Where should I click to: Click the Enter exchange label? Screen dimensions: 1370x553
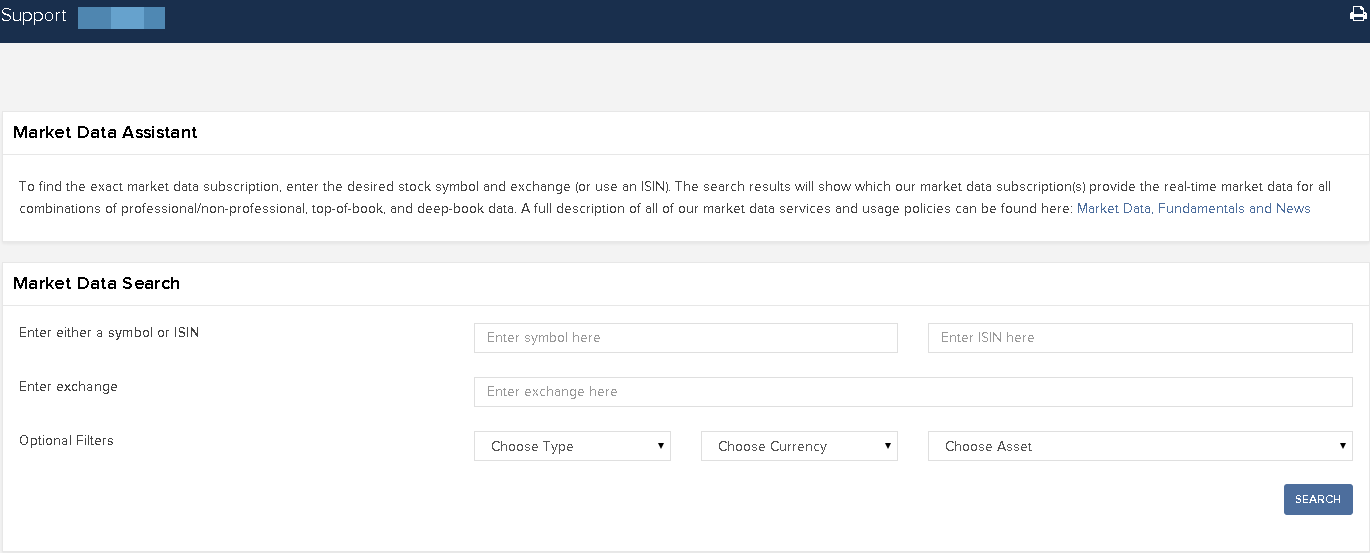(68, 386)
